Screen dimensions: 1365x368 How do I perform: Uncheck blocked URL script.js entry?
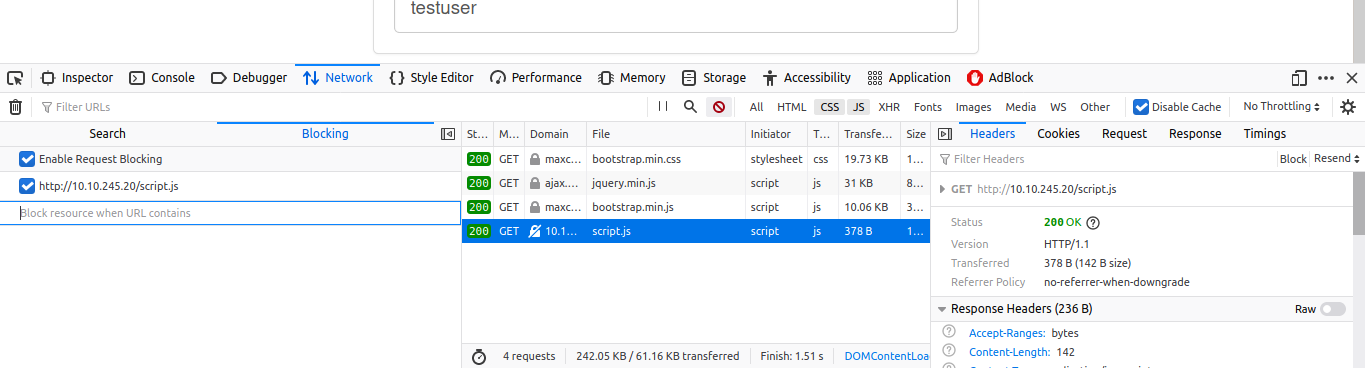(x=27, y=186)
